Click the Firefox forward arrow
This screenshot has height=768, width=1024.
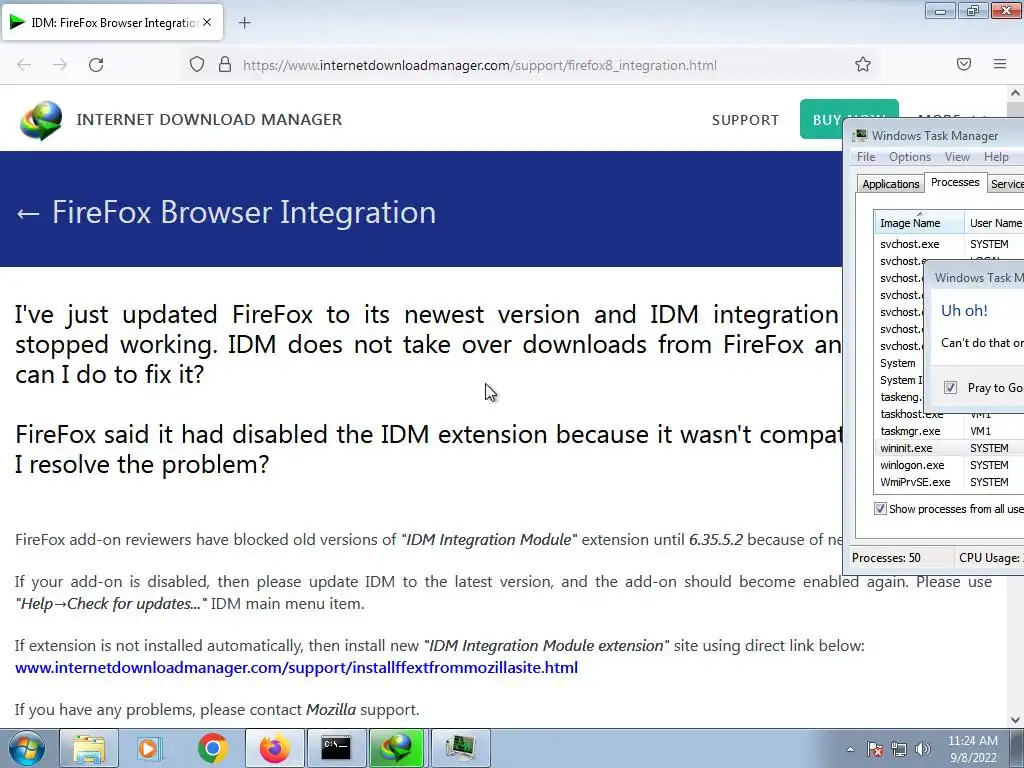click(60, 65)
